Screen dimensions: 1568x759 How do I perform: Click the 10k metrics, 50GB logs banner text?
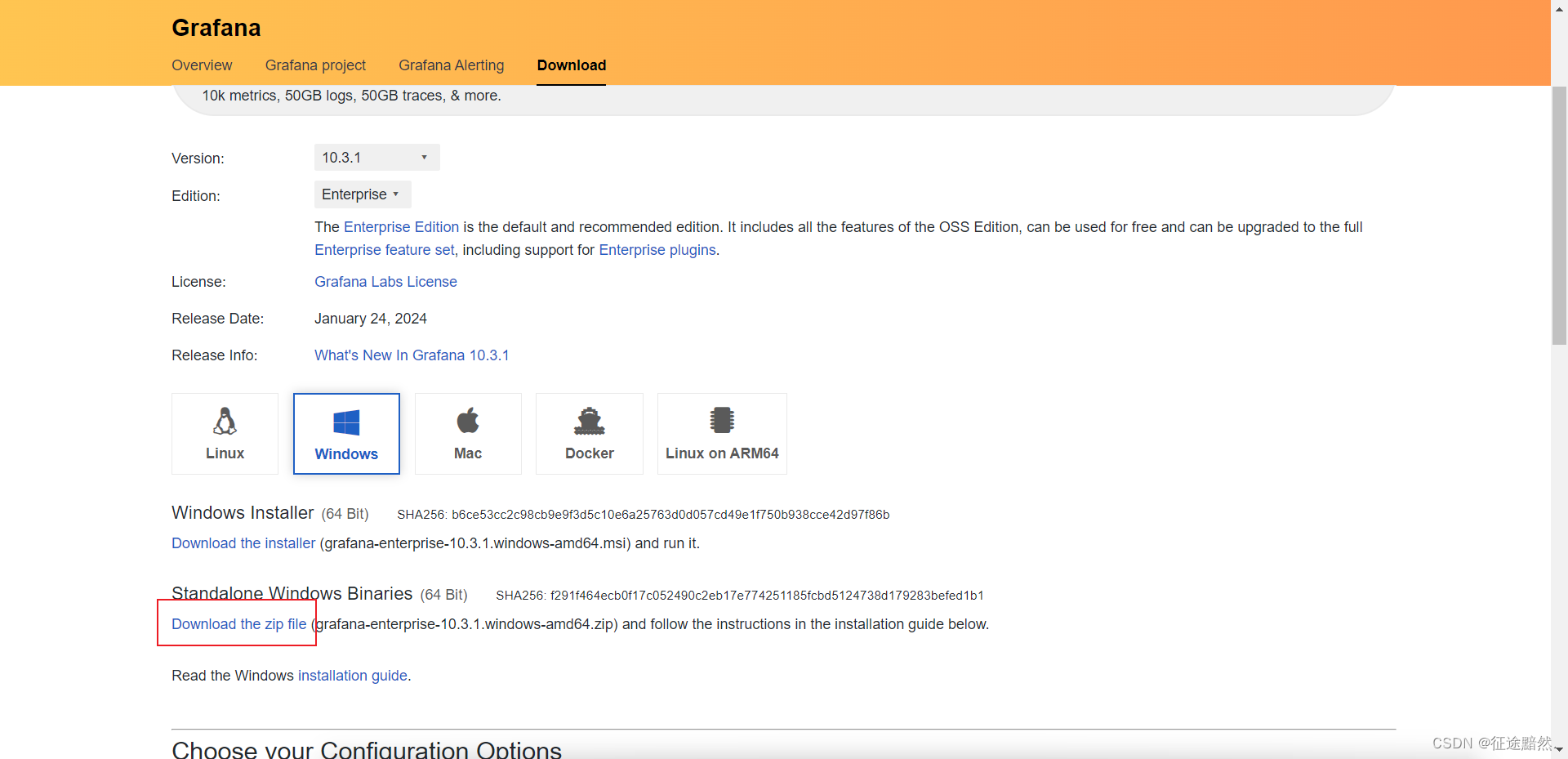tap(352, 96)
